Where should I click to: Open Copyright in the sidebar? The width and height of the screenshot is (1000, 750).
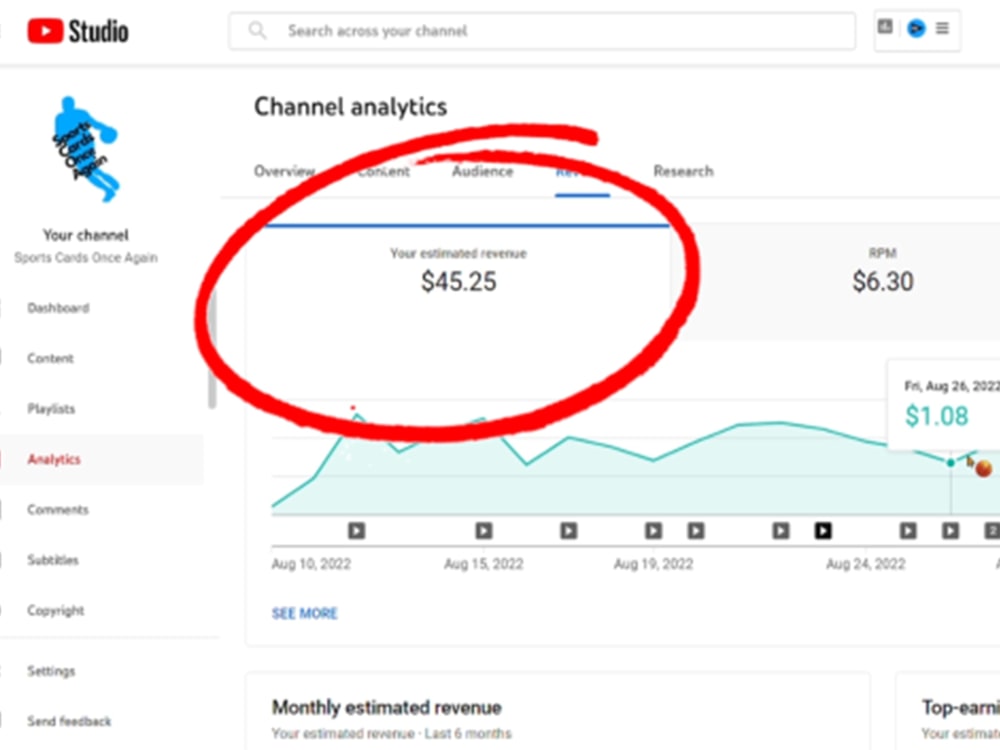pos(55,610)
